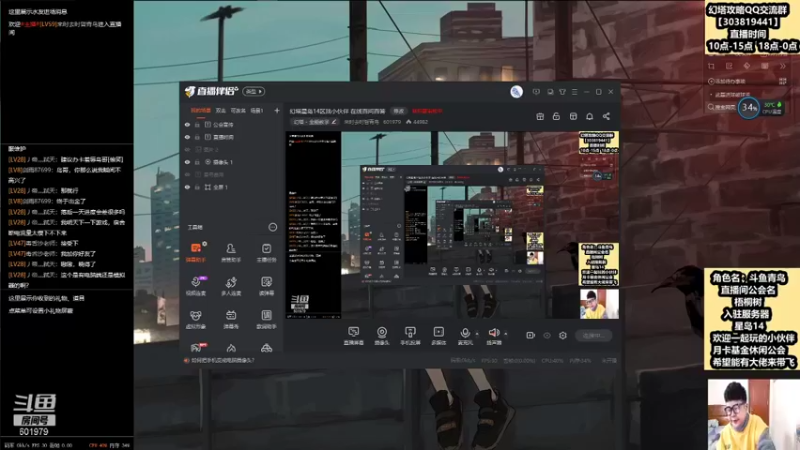Screen dimensions: 800x450
Task: Open the settings gear beside the start button
Action: (x=563, y=335)
